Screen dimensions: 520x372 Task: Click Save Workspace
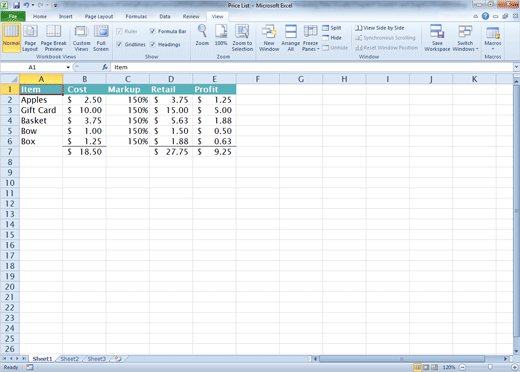437,38
